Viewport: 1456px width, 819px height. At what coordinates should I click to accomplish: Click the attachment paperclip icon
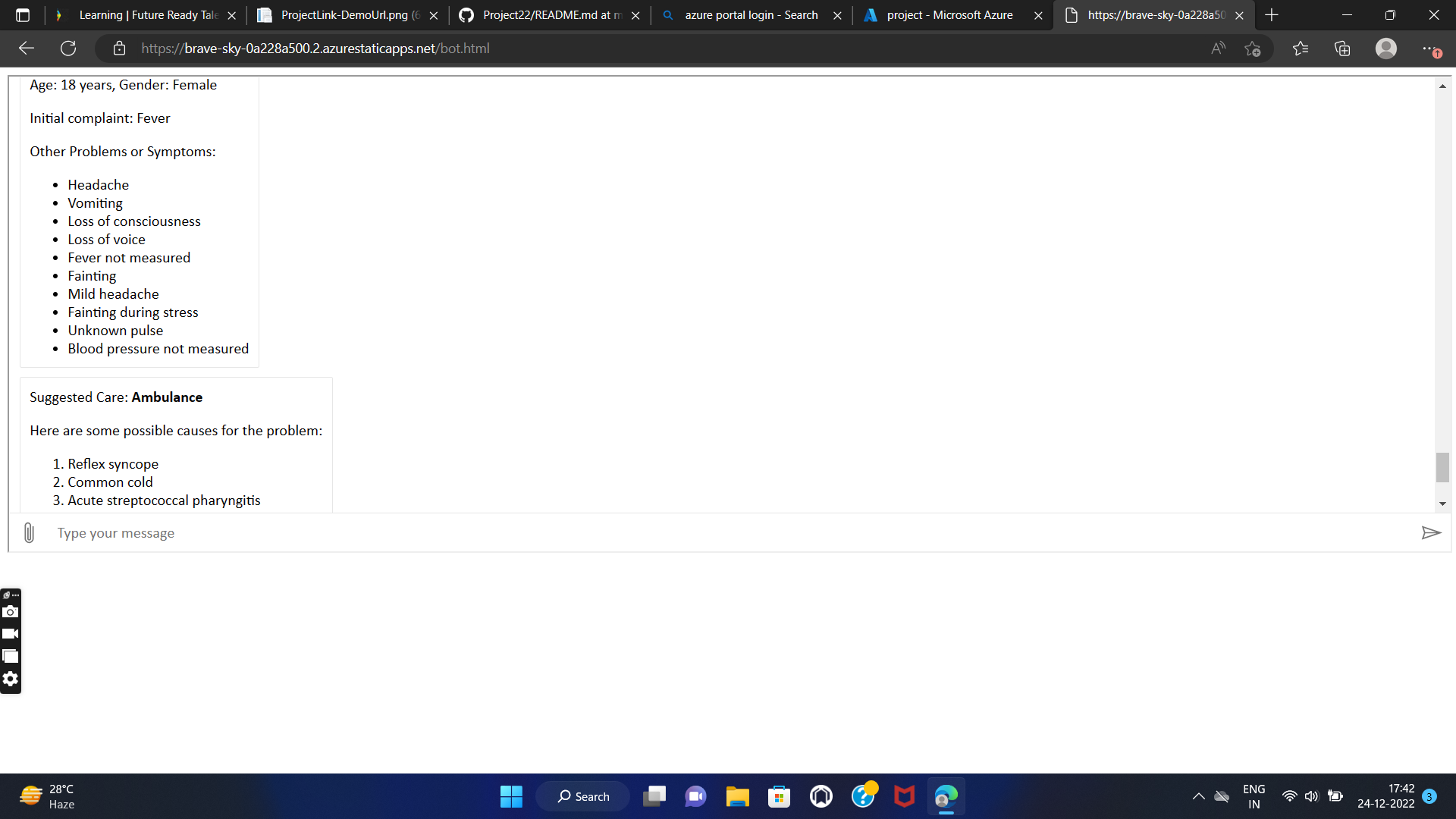(x=29, y=533)
